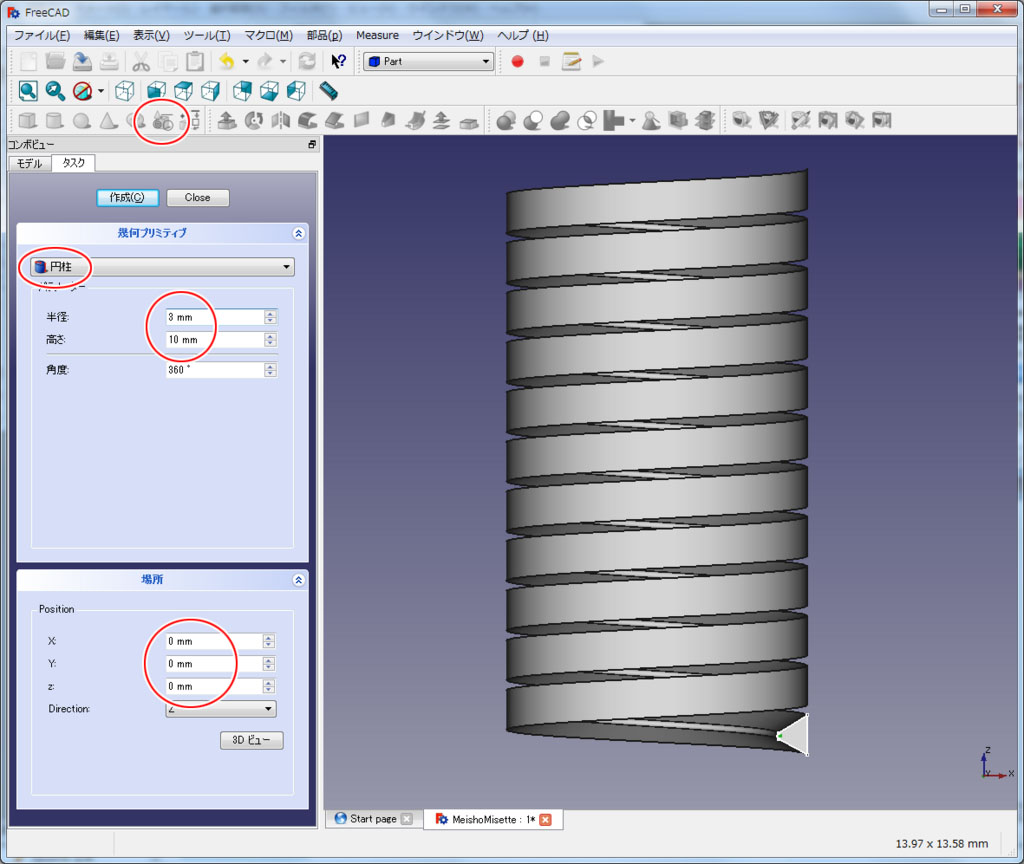This screenshot has width=1024, height=864.
Task: Click the Fit All view icon
Action: point(28,91)
